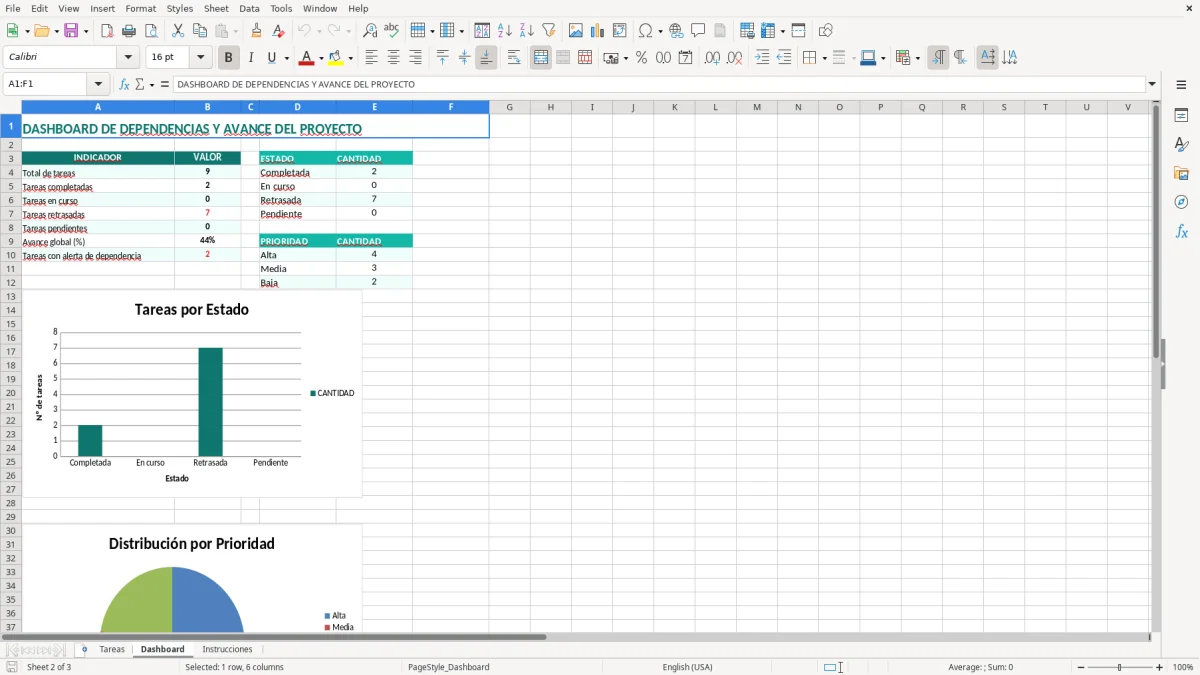1200x675 pixels.
Task: Format the cell as Percent
Action: pyautogui.click(x=642, y=58)
